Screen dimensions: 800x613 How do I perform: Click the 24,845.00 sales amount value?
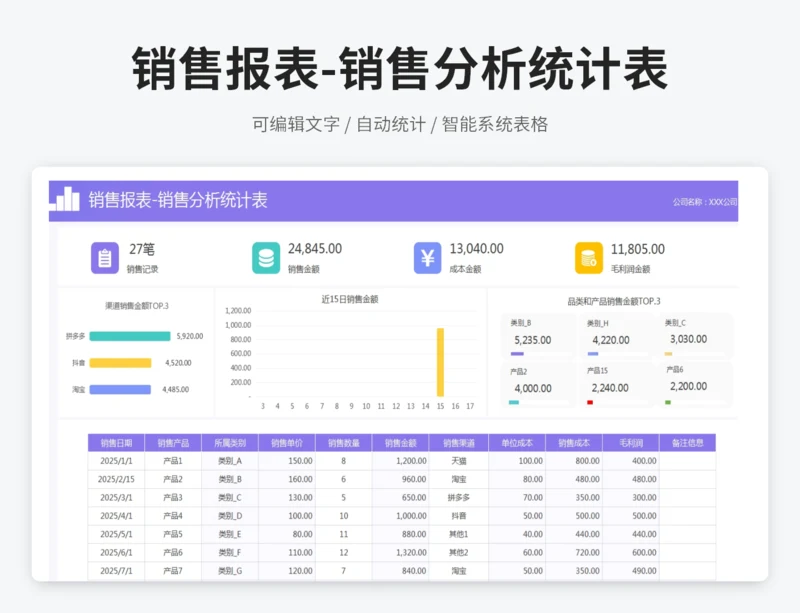[315, 249]
